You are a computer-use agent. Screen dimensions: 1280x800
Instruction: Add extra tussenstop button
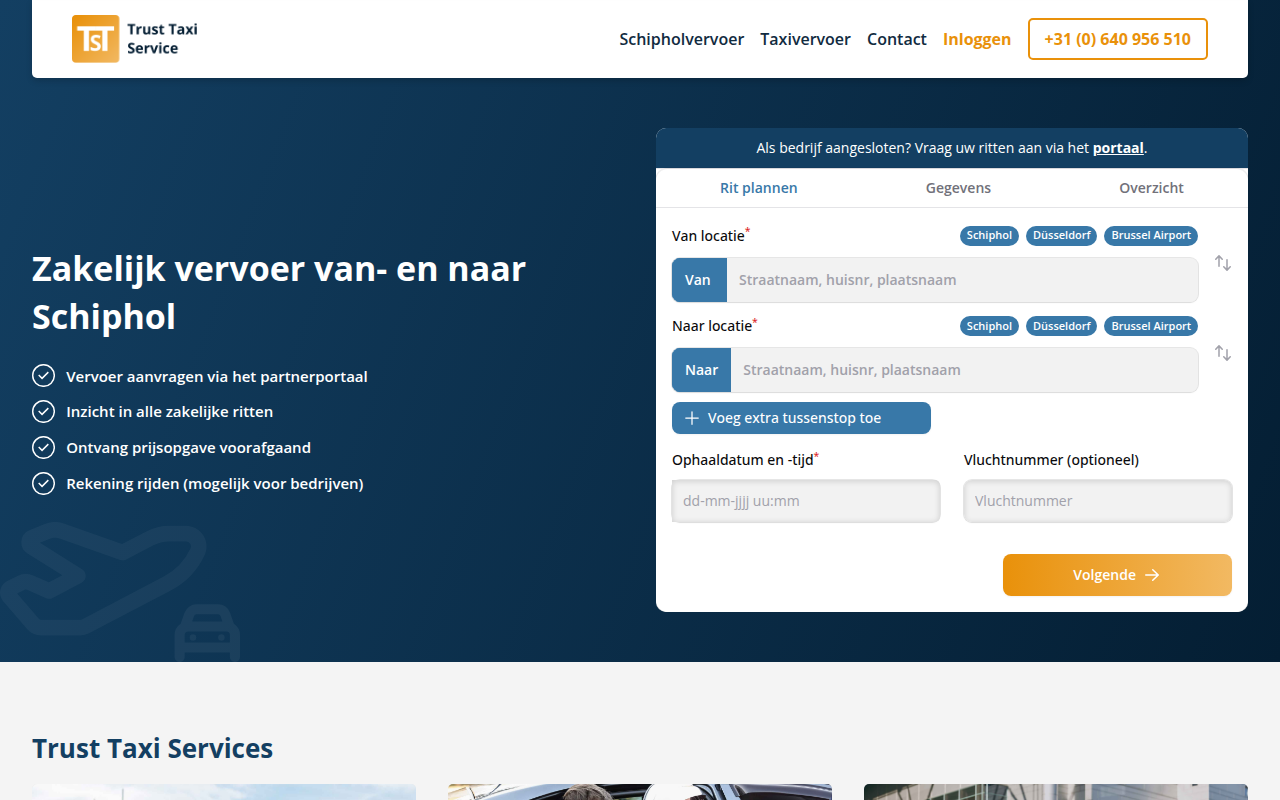tap(801, 418)
